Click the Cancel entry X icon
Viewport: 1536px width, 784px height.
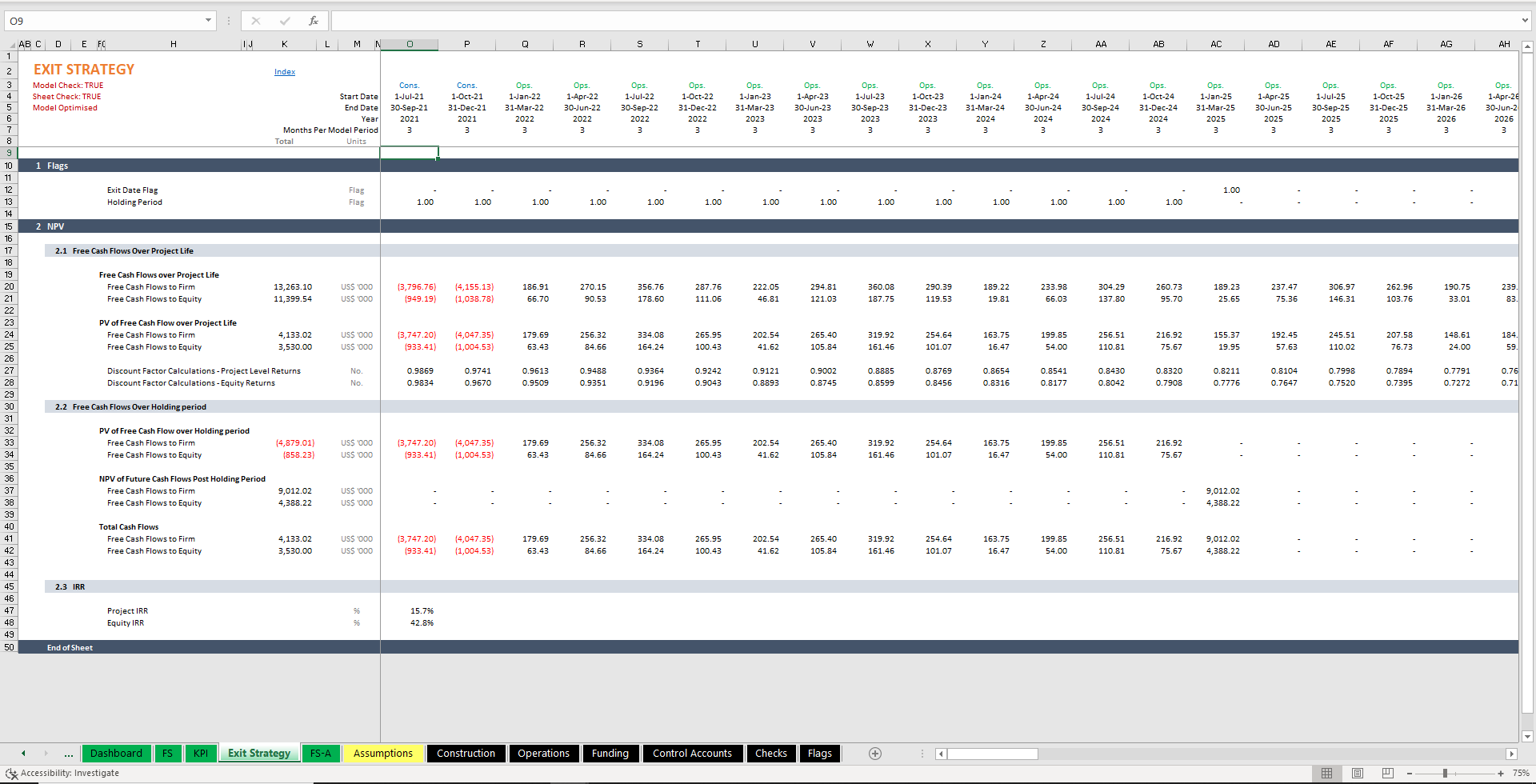[x=256, y=21]
